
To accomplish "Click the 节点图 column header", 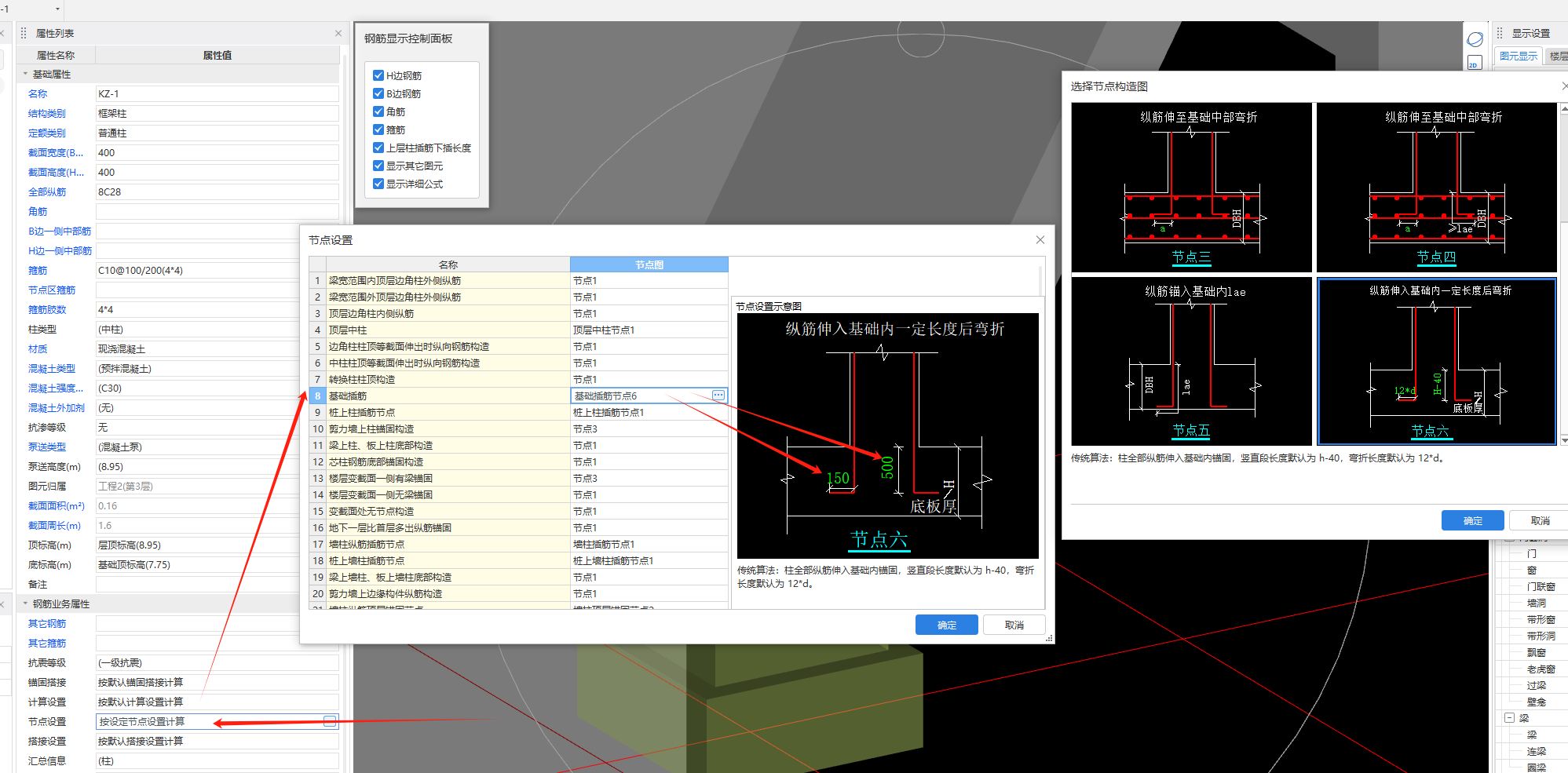I will coord(649,264).
